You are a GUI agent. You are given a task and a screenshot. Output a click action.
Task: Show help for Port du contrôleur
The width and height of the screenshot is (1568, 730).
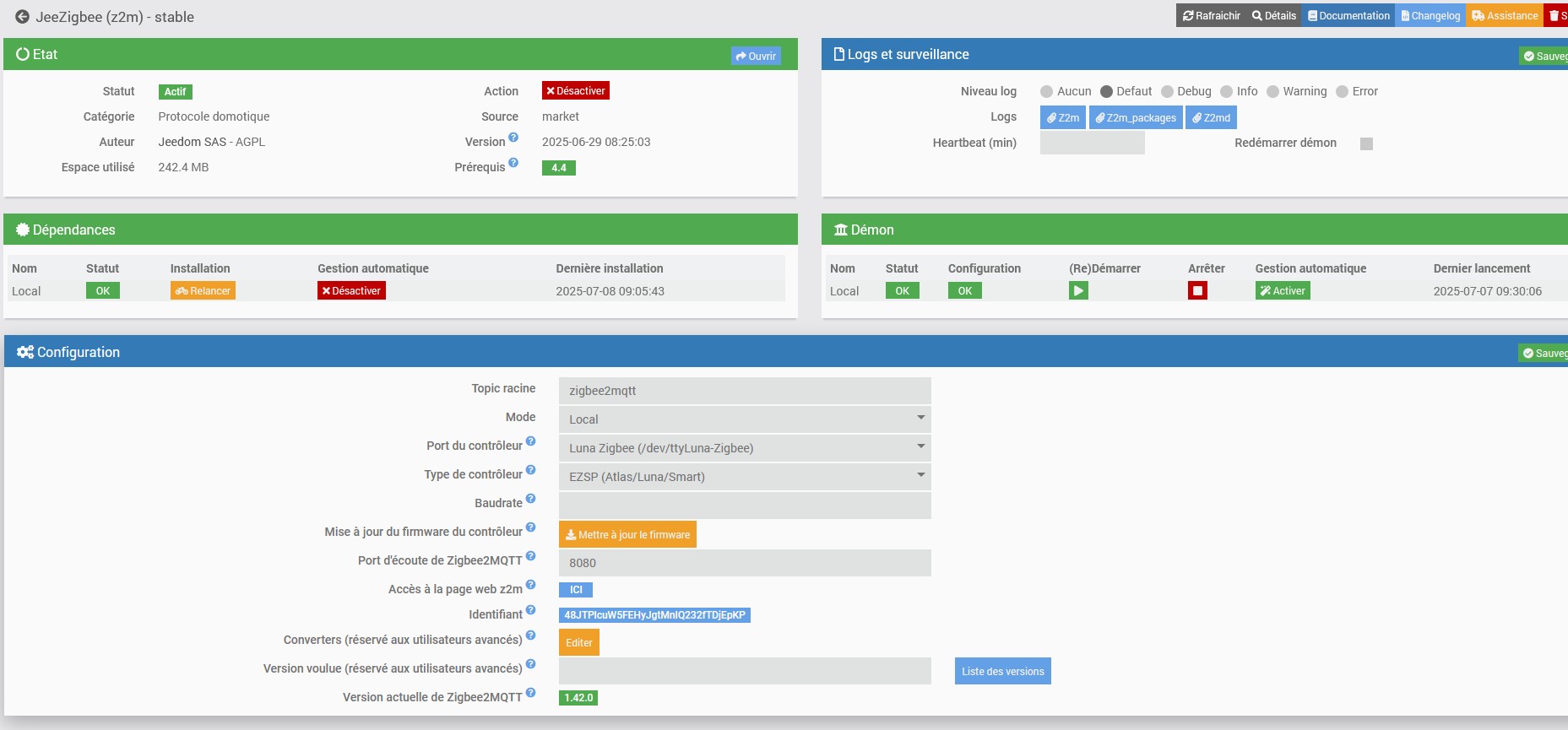[x=531, y=441]
